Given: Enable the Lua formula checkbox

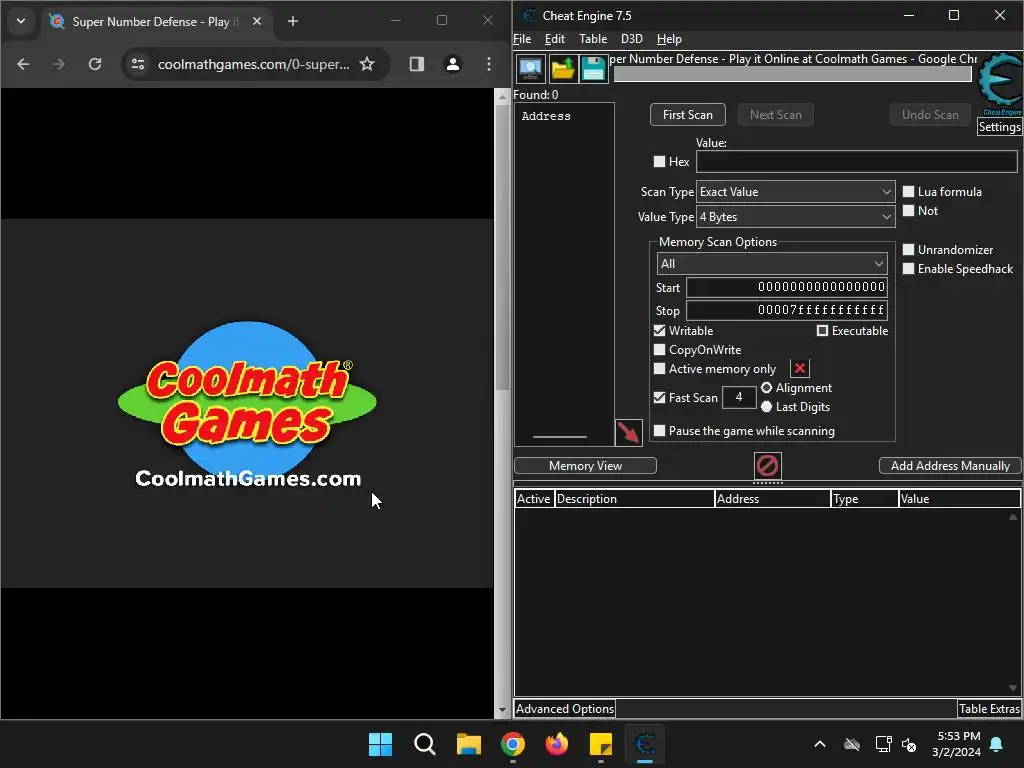Looking at the screenshot, I should click(908, 191).
